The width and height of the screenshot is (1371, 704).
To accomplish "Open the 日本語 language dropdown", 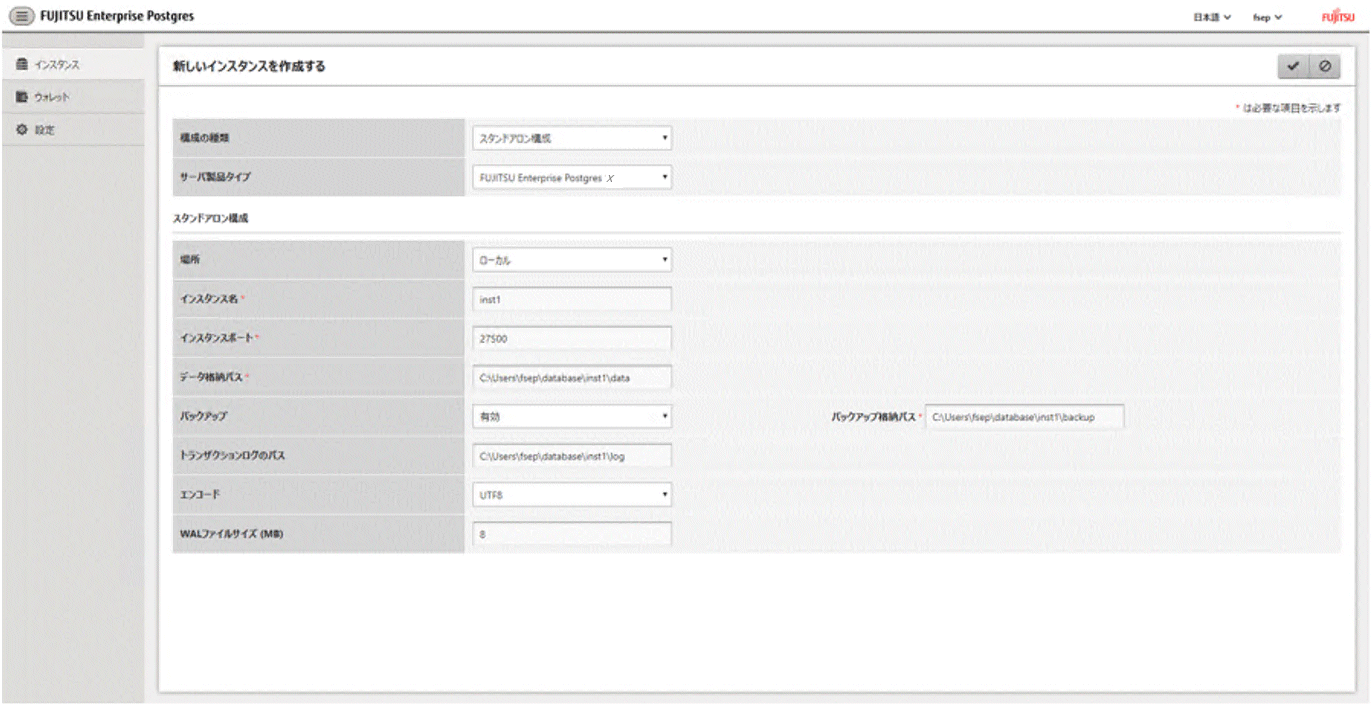I will coord(1211,17).
